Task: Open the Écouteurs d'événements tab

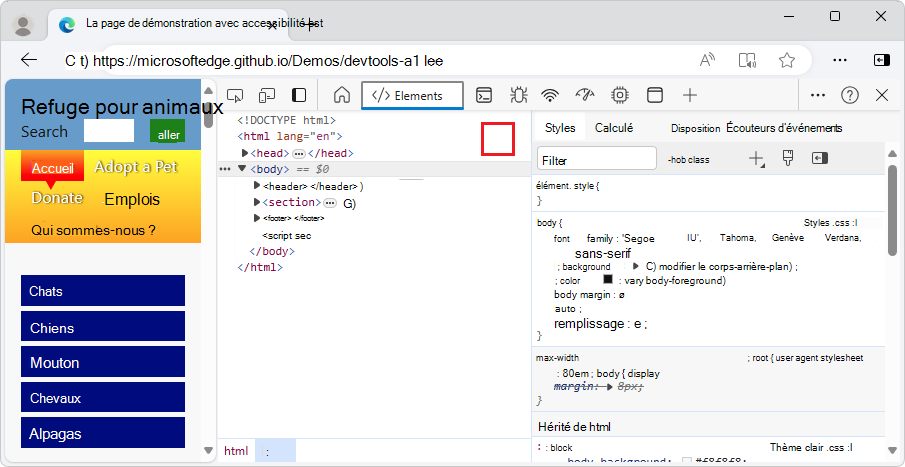Action: 784,128
